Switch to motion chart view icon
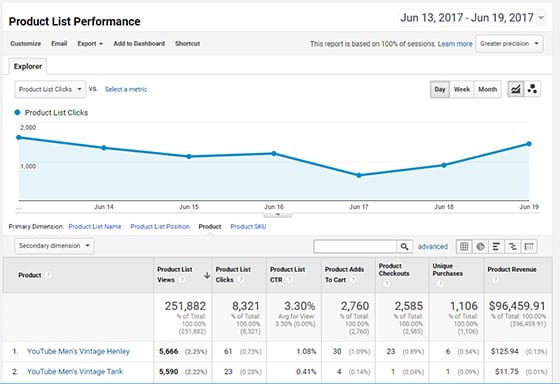 [532, 89]
